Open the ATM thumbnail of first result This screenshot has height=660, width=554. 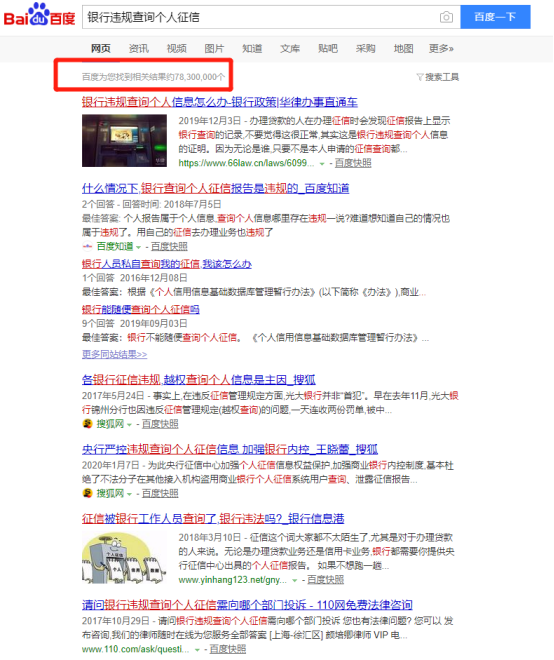pyautogui.click(x=124, y=141)
